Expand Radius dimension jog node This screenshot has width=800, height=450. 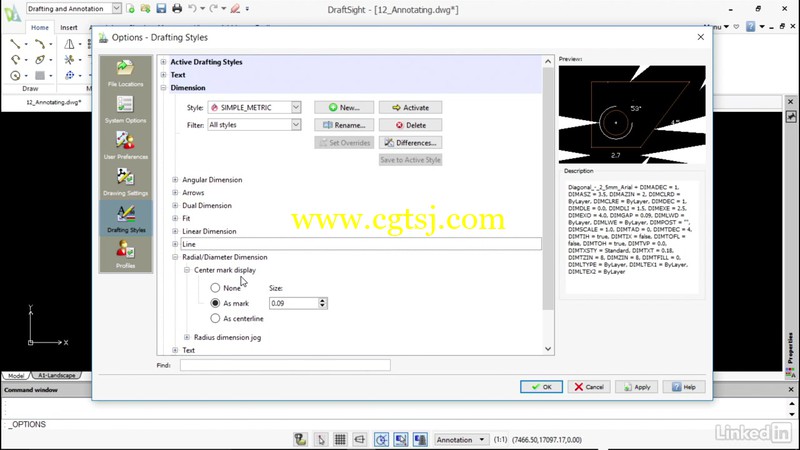(x=187, y=337)
